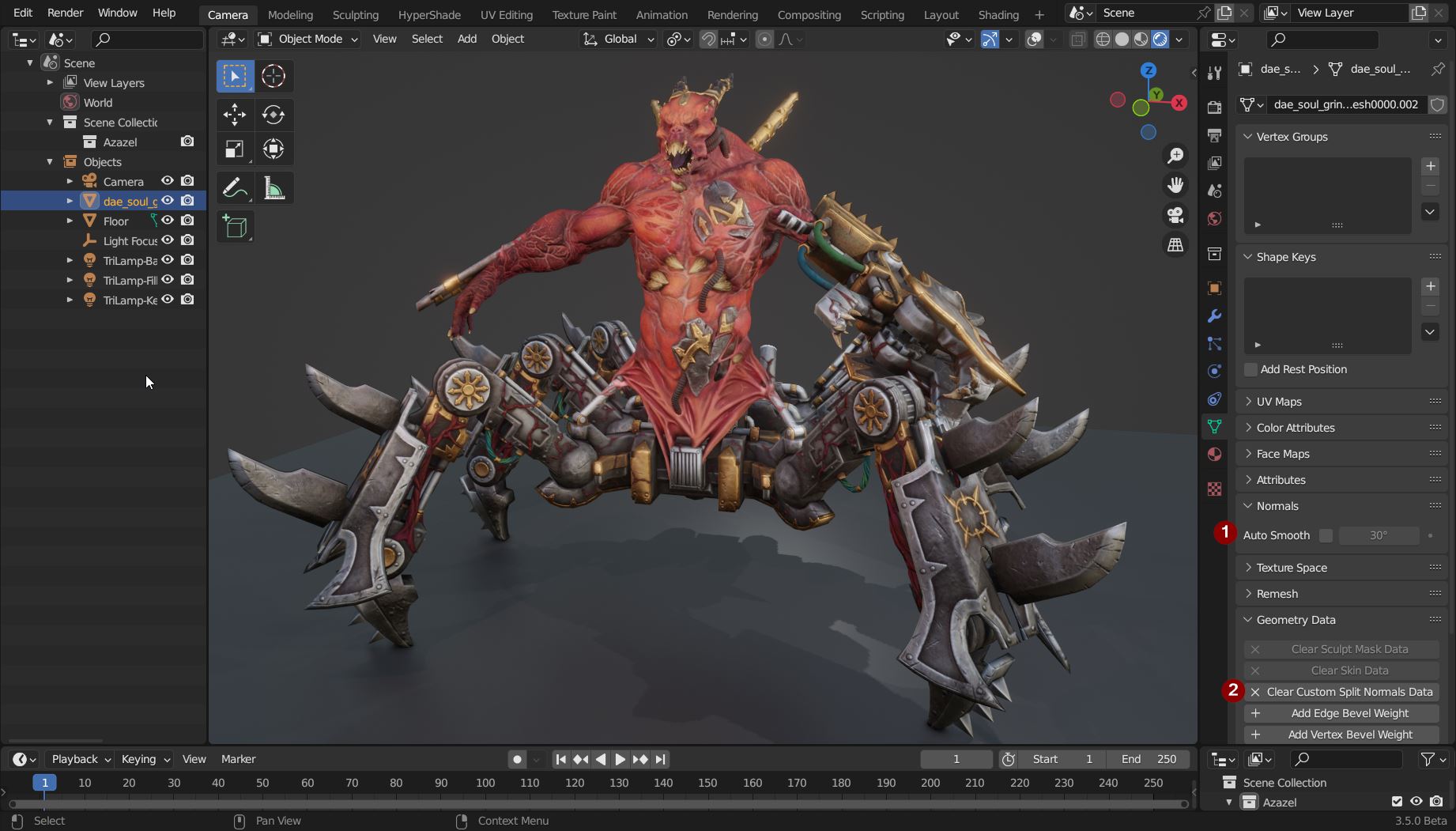The height and width of the screenshot is (831, 1456).
Task: Click the zoom view magnifier icon
Action: pos(1175,156)
